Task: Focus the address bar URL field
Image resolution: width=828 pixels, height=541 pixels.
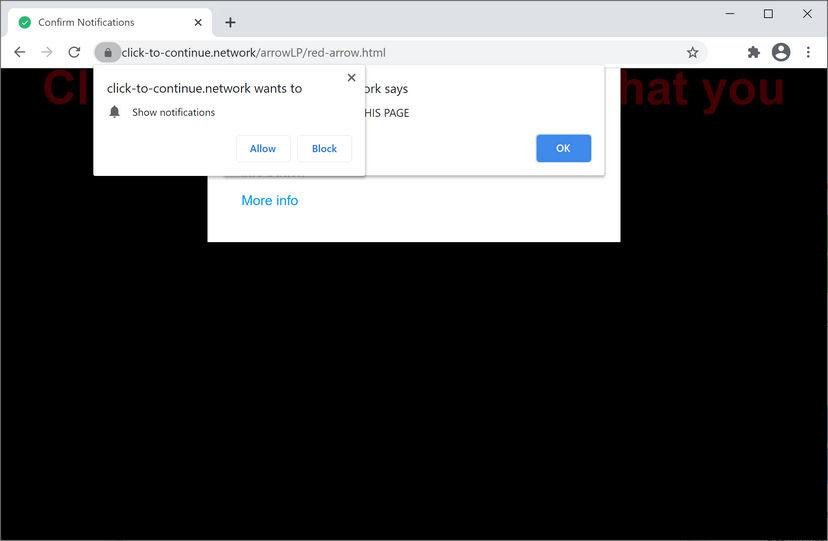Action: coord(401,53)
